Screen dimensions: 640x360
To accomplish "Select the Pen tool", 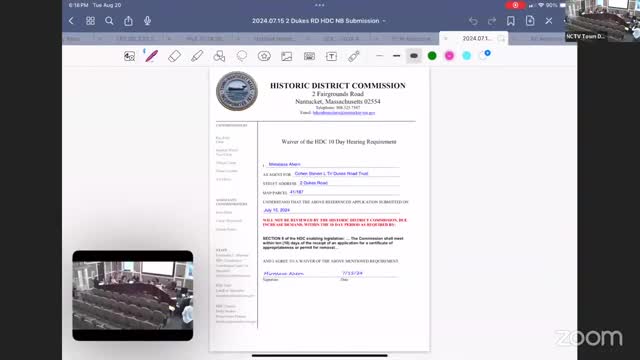I will tap(151, 56).
